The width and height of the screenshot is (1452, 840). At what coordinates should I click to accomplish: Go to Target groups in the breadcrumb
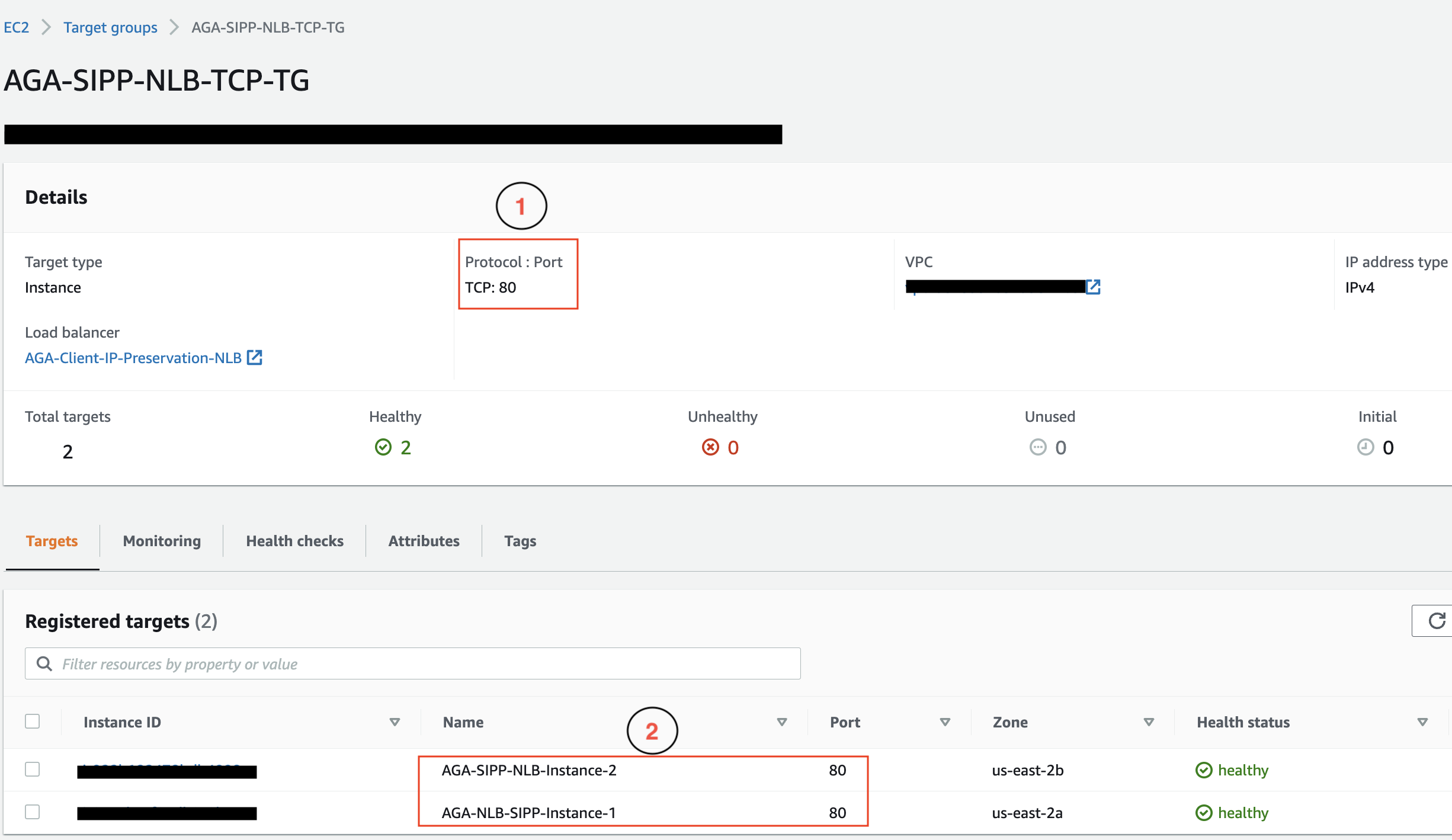click(x=110, y=27)
